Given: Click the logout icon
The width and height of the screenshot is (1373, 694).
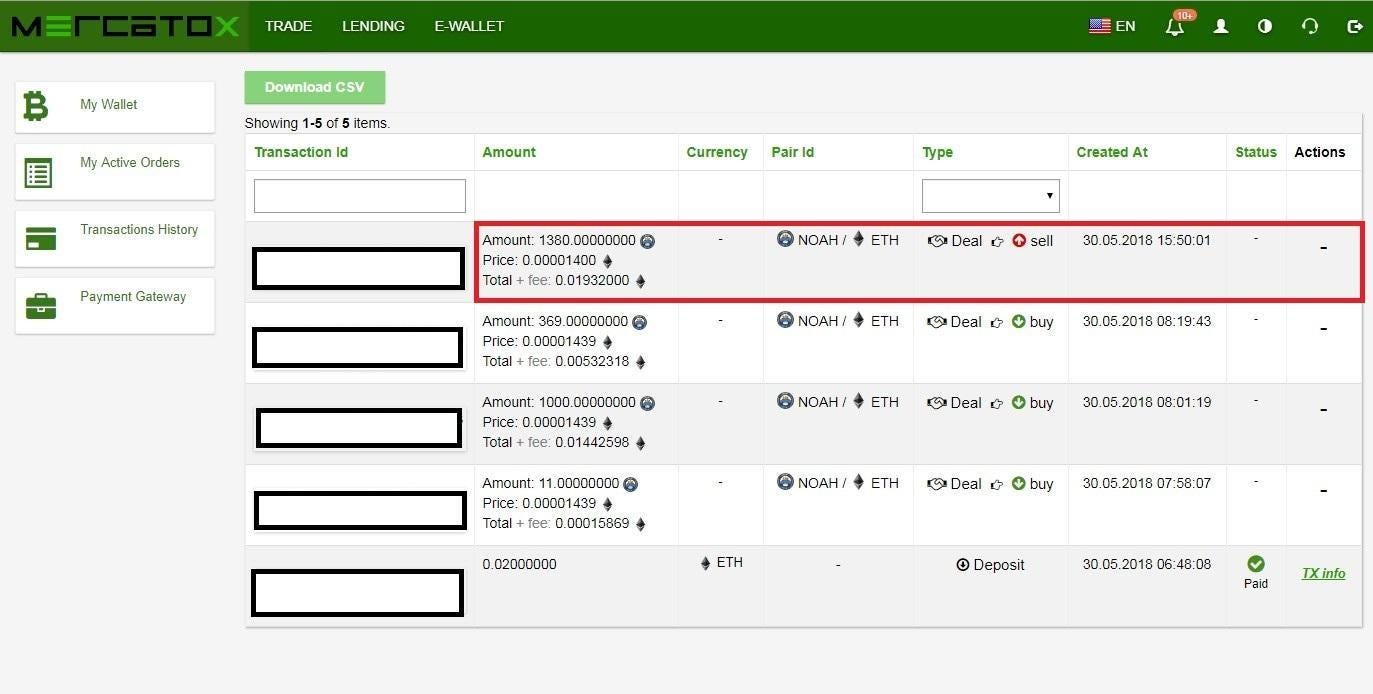Looking at the screenshot, I should [1355, 26].
